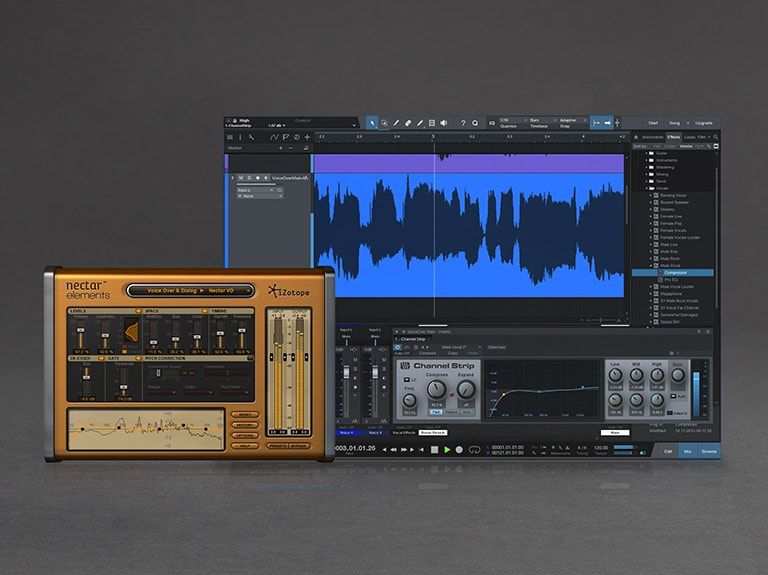Click the Nectar Reset button
Image resolution: width=768 pixels, height=575 pixels.
pyautogui.click(x=245, y=414)
